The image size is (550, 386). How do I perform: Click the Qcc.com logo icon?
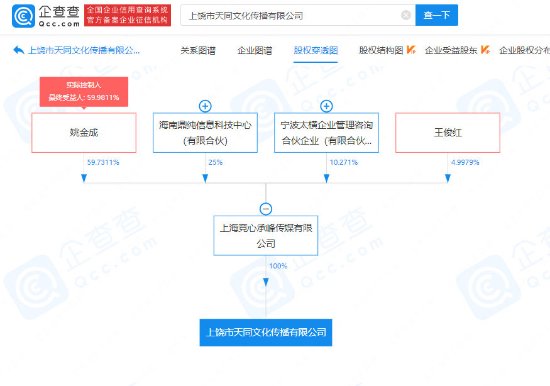point(23,16)
